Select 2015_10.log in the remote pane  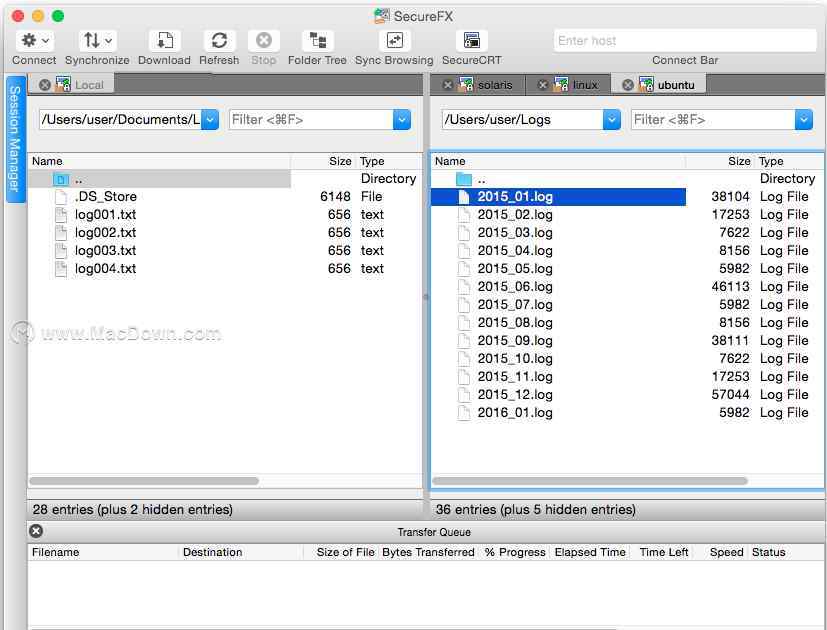click(515, 359)
